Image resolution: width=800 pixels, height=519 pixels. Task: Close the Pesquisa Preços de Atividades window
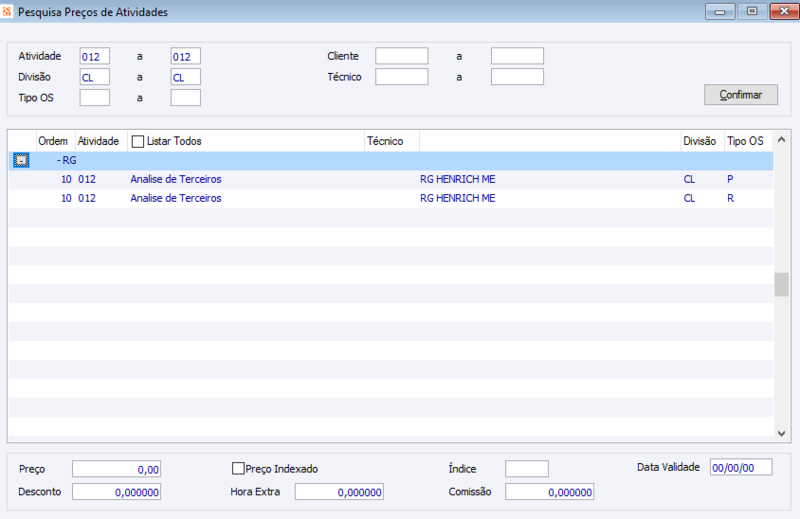(x=784, y=11)
